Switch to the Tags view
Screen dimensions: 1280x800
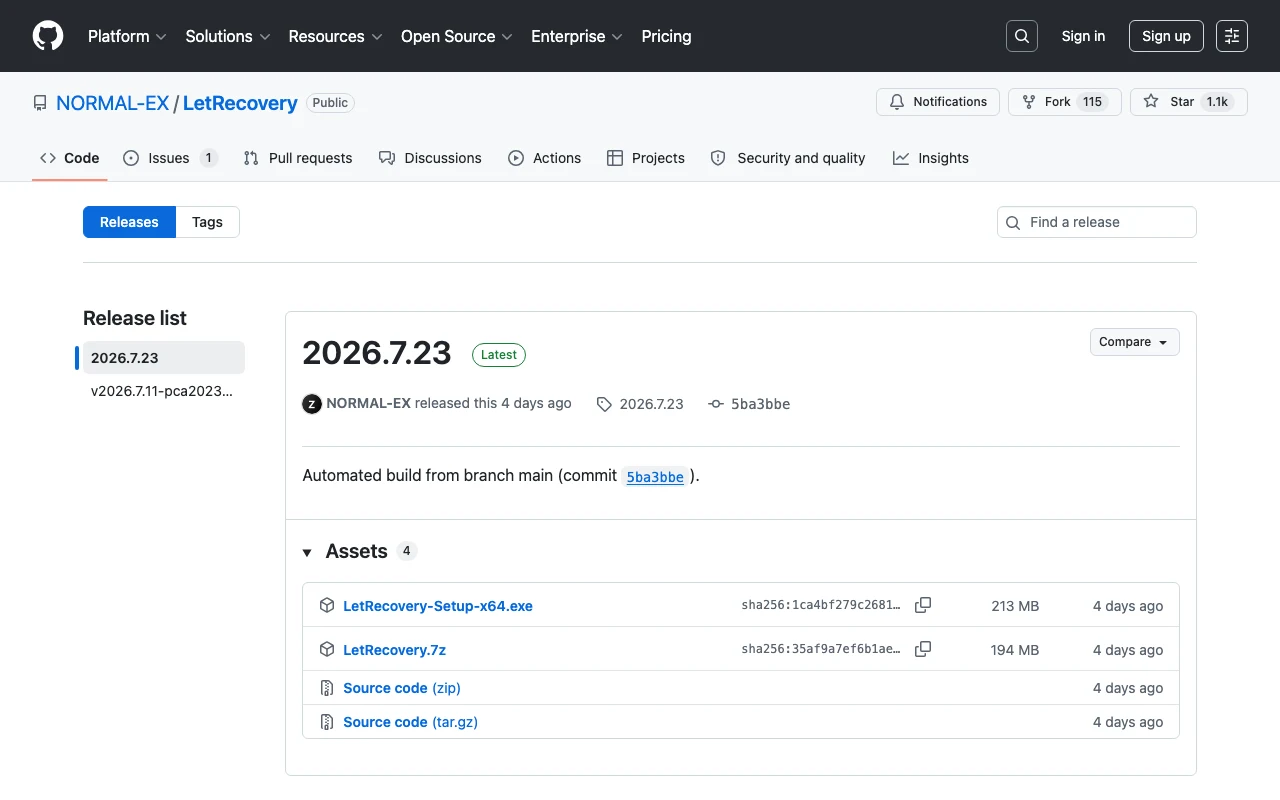[x=207, y=222]
